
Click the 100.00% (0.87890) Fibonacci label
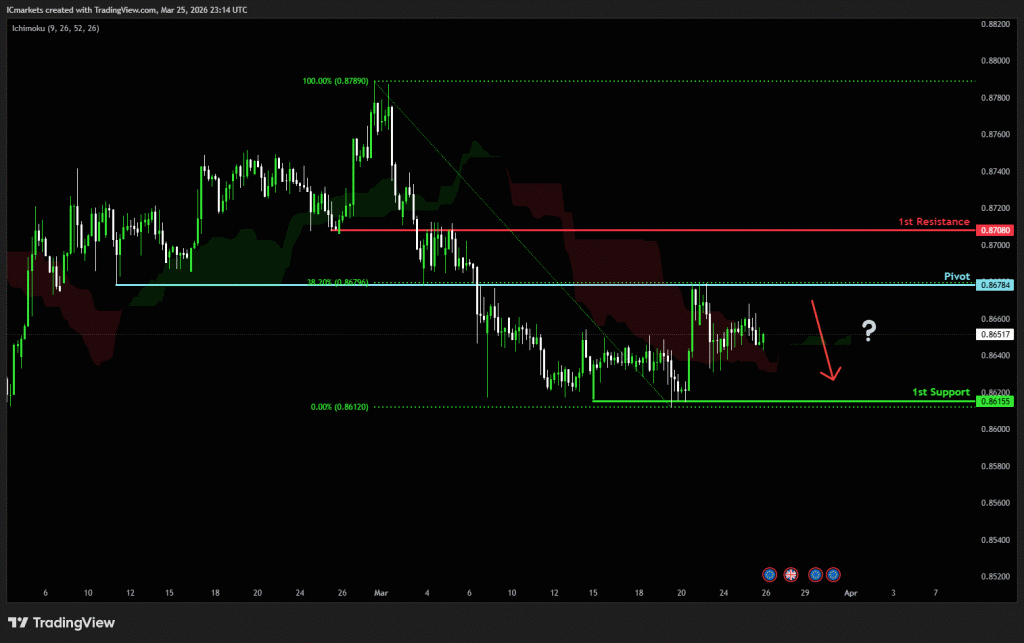pos(335,81)
